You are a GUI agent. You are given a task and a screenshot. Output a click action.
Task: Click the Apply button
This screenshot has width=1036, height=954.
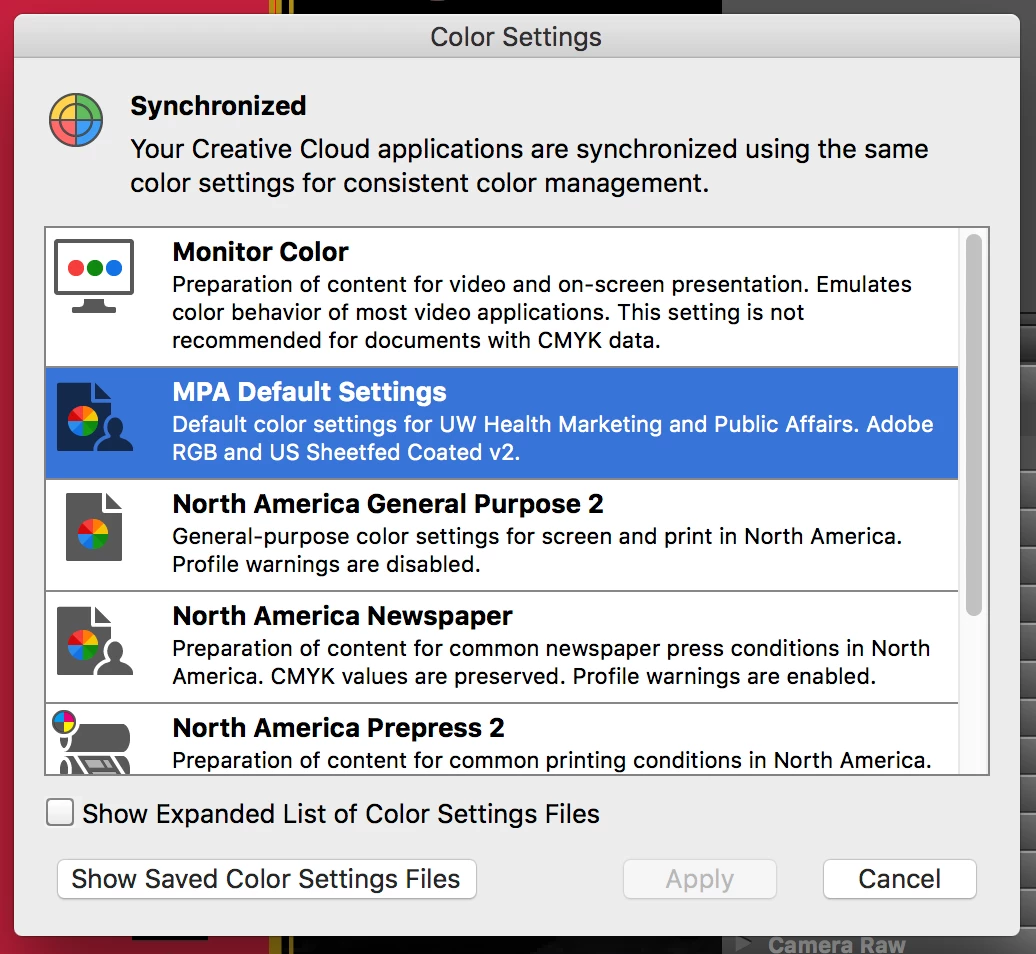[x=700, y=879]
